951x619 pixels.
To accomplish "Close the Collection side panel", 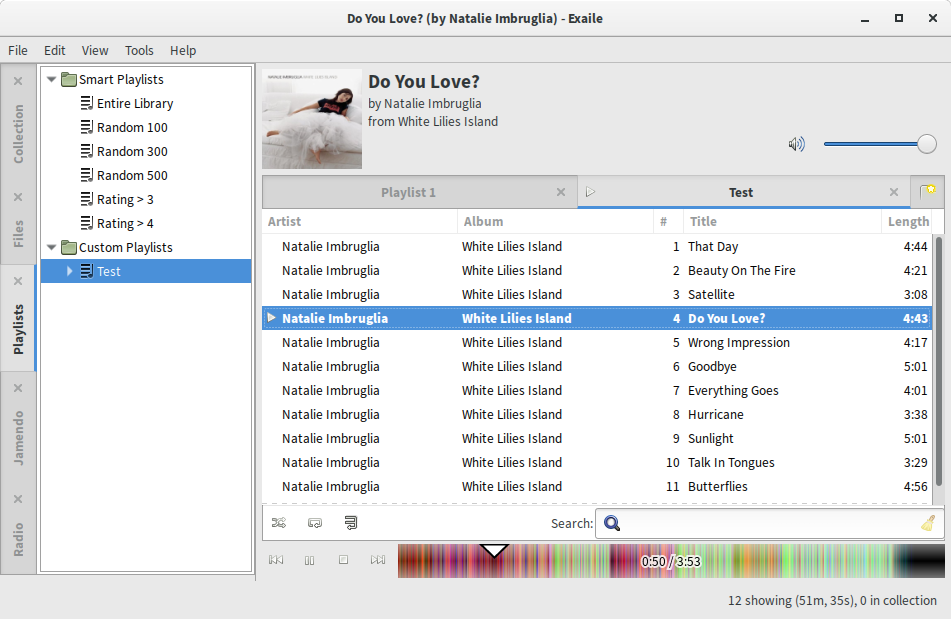I will [18, 81].
